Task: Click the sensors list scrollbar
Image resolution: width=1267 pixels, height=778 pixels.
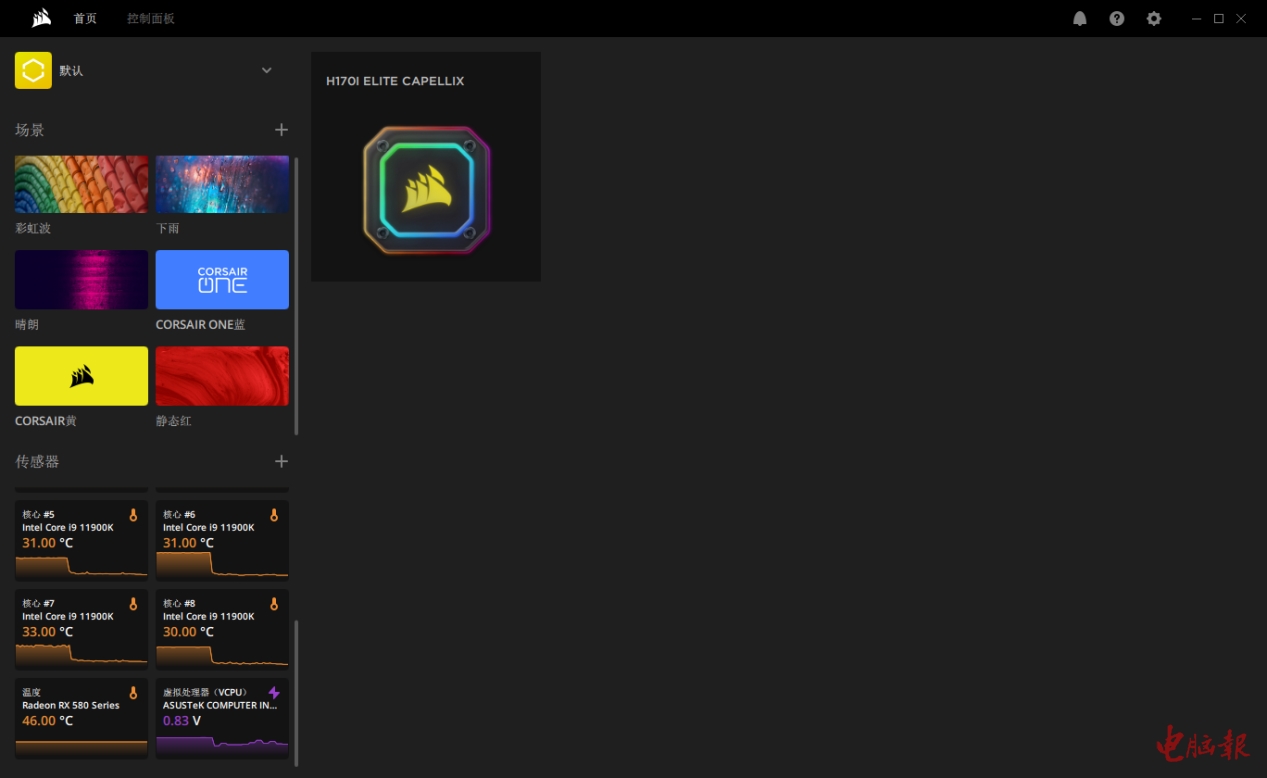Action: coord(296,690)
